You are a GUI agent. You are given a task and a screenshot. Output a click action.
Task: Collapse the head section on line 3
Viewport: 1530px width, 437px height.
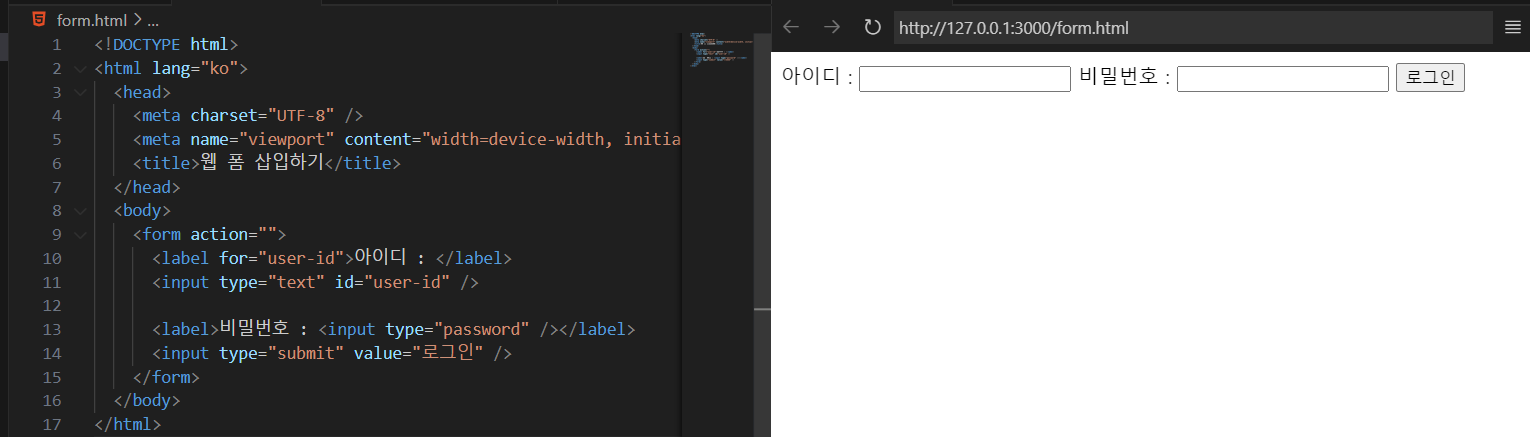[80, 93]
